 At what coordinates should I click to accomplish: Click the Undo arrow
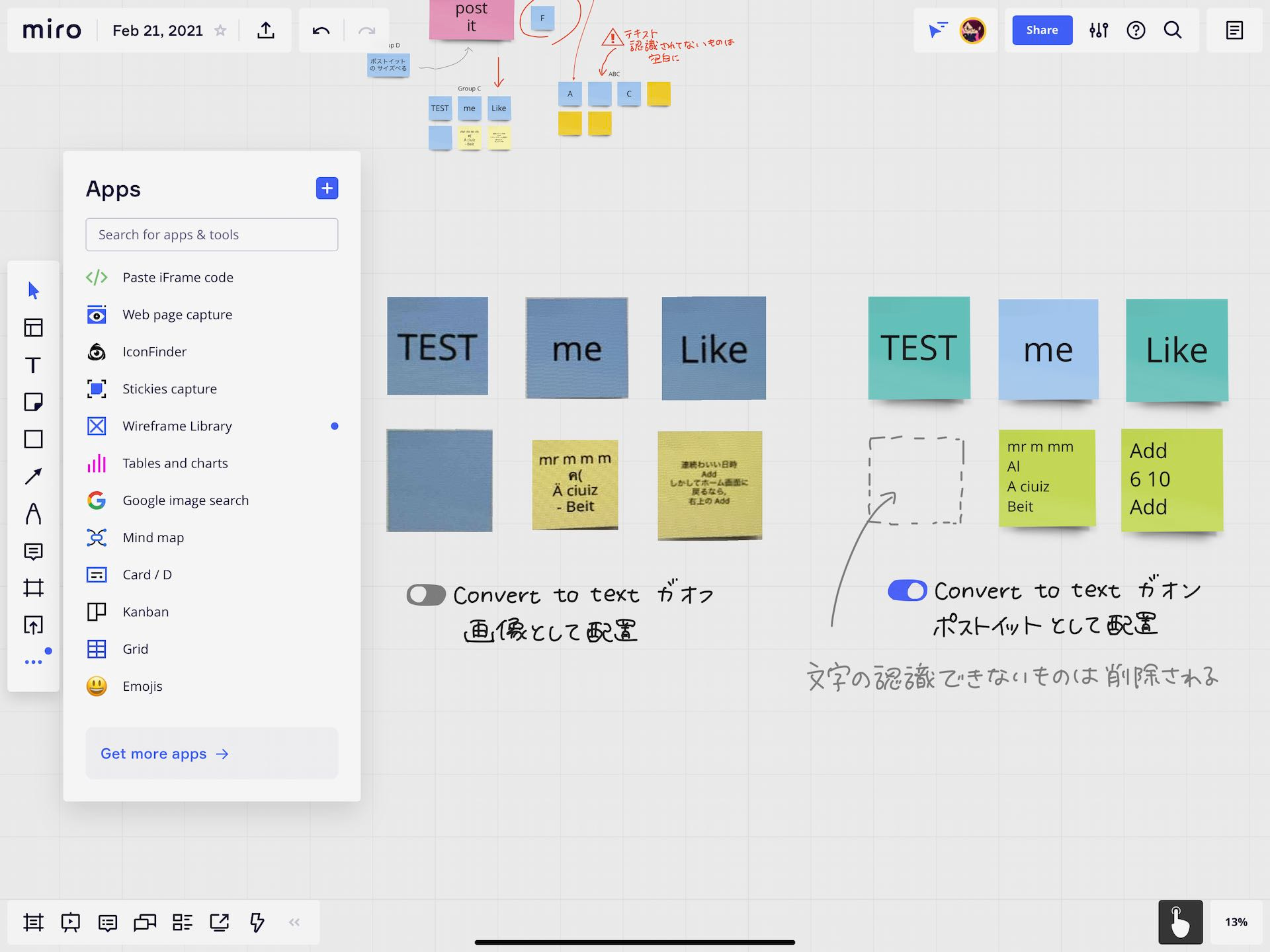[x=320, y=30]
